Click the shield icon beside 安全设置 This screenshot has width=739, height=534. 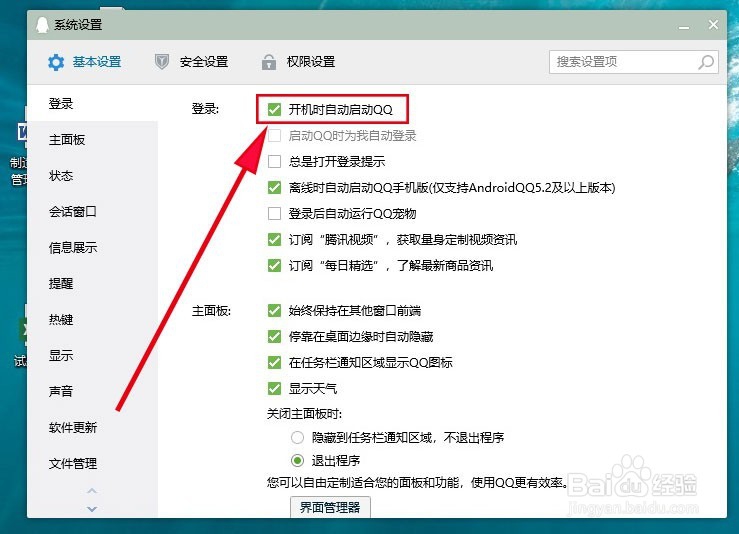(x=162, y=62)
